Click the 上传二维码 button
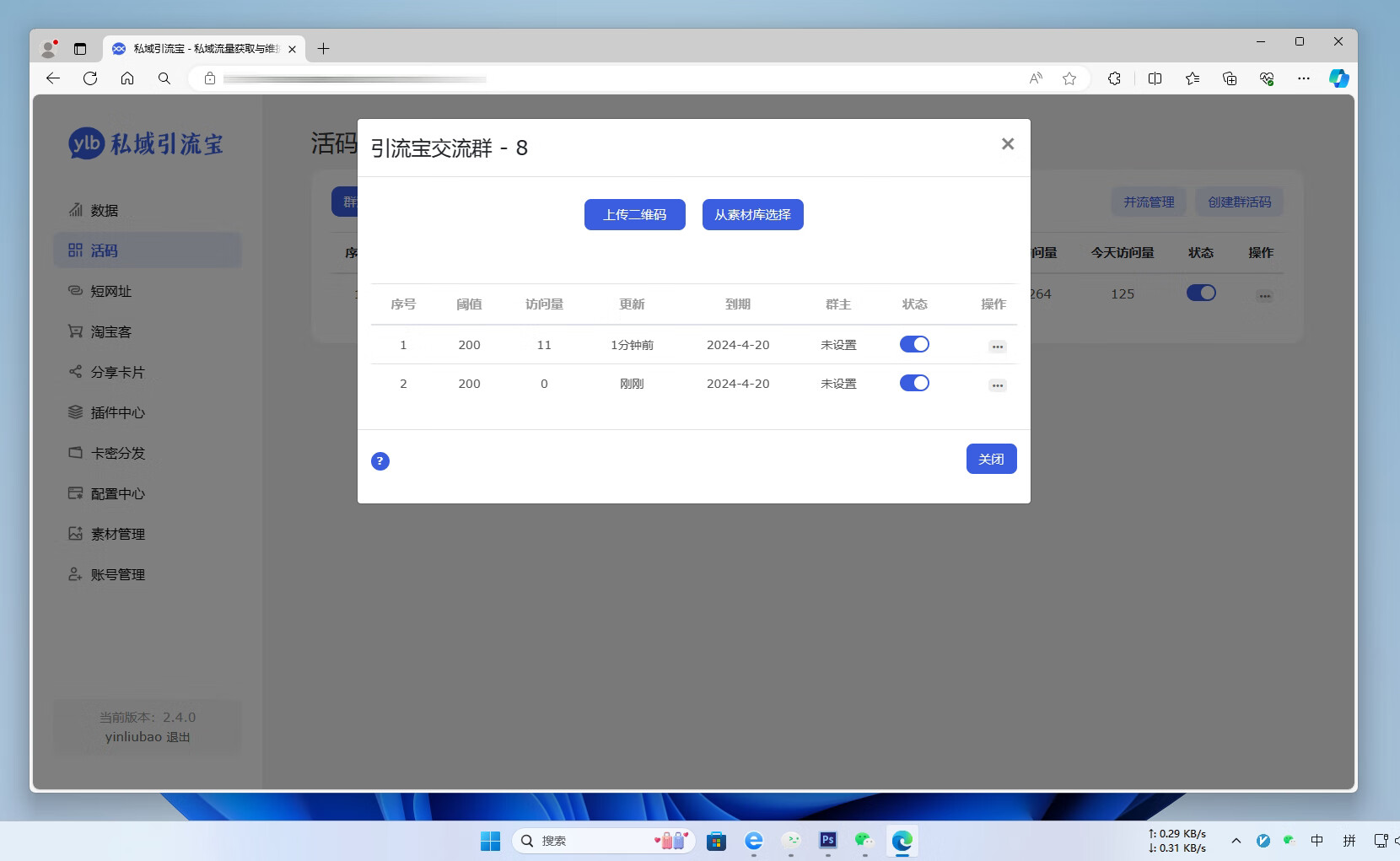The height and width of the screenshot is (861, 1400). click(634, 214)
